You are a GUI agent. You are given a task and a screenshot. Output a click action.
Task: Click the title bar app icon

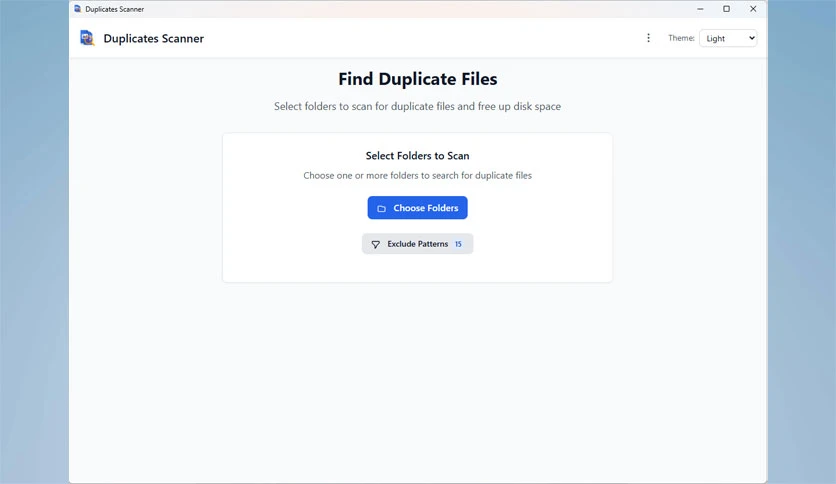point(78,9)
